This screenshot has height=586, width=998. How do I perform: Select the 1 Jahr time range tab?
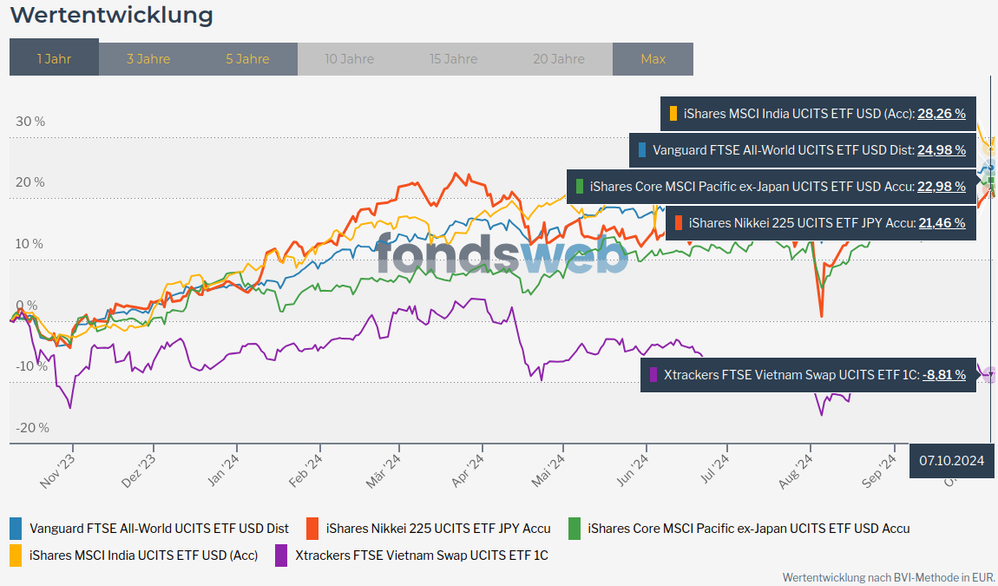pyautogui.click(x=54, y=59)
